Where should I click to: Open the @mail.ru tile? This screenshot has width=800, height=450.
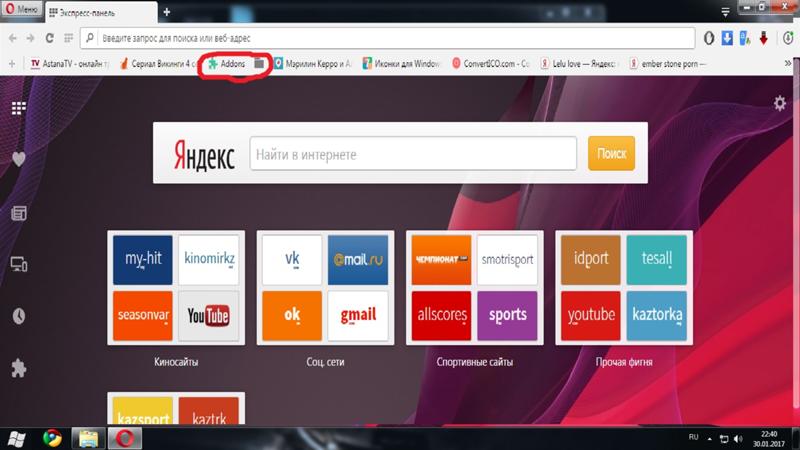358,260
